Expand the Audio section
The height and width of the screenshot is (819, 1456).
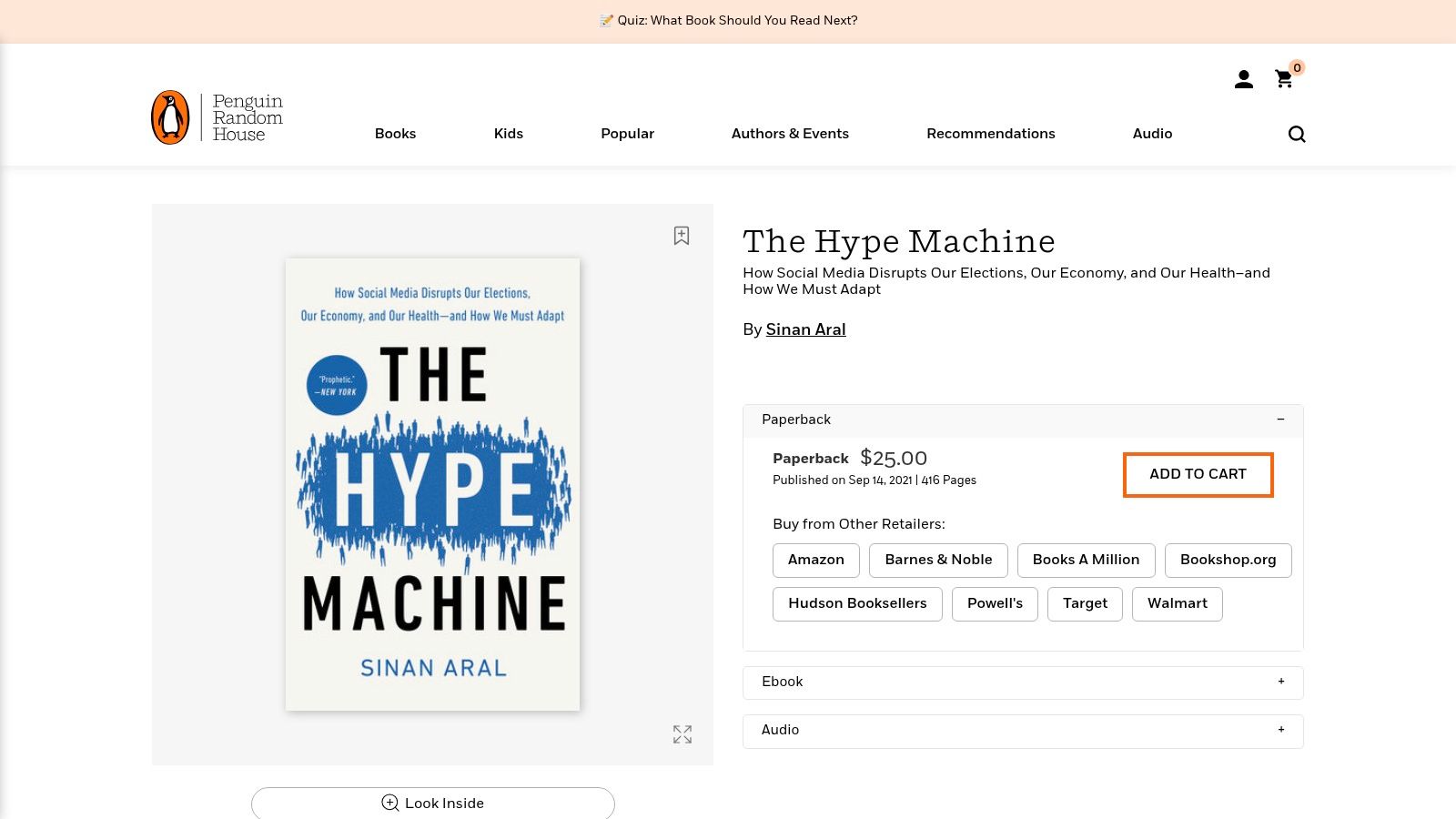(x=1280, y=730)
